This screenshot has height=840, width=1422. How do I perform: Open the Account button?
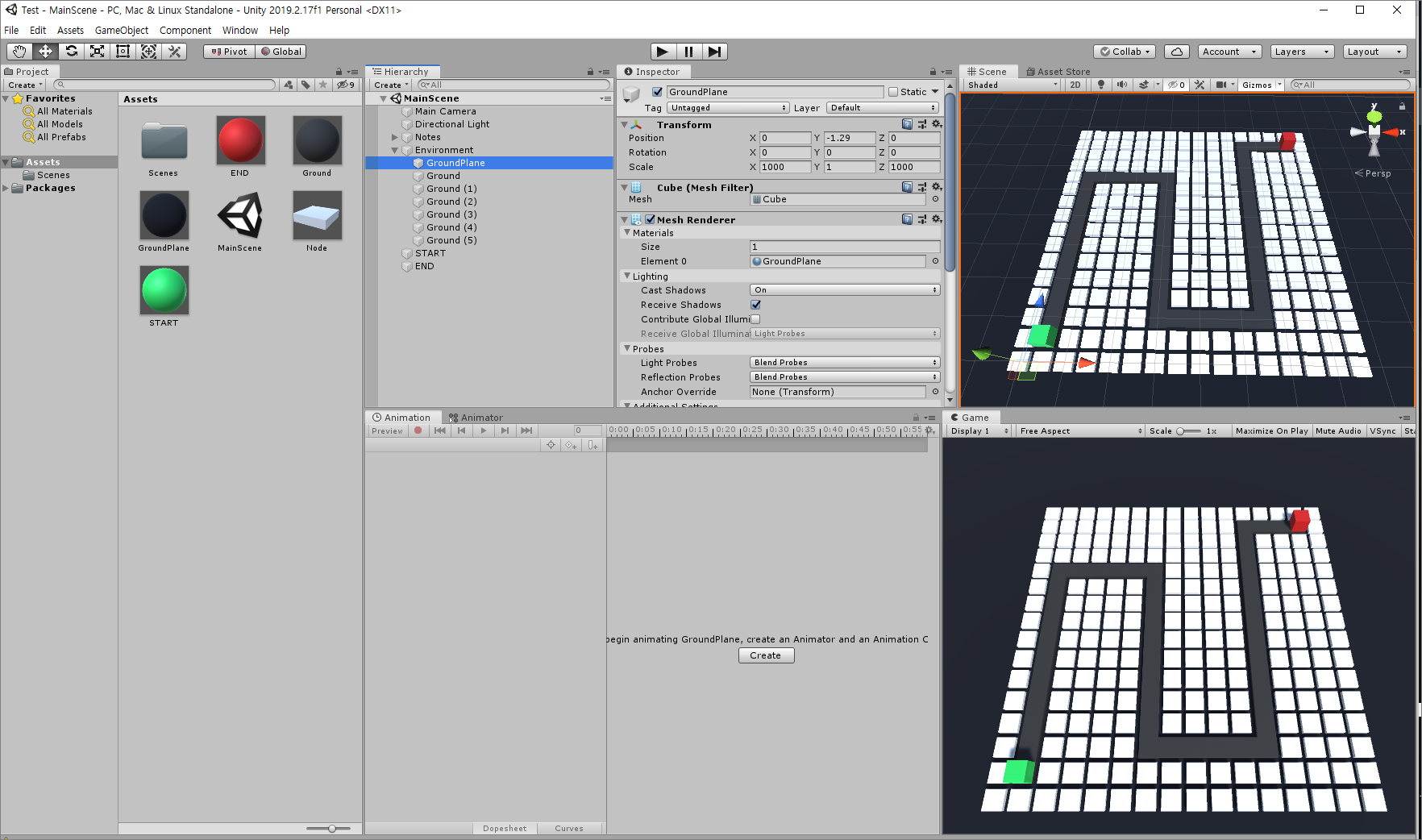(x=1229, y=52)
